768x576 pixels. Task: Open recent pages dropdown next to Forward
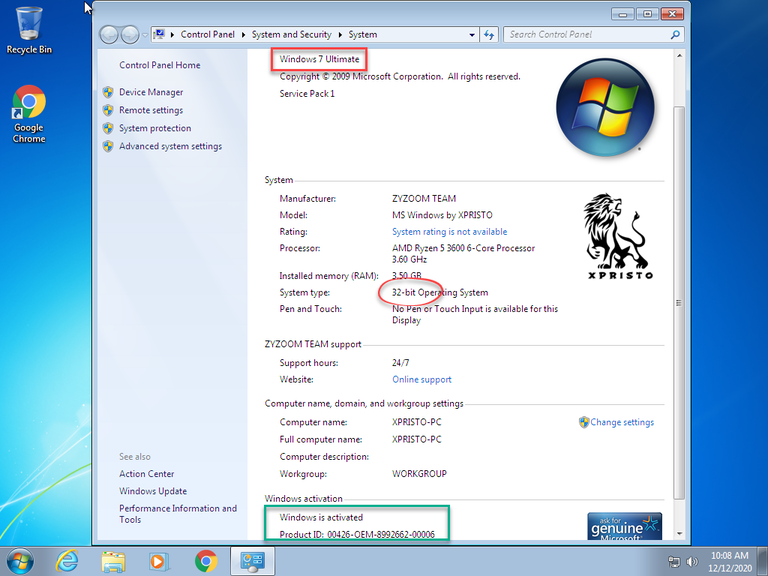[145, 35]
